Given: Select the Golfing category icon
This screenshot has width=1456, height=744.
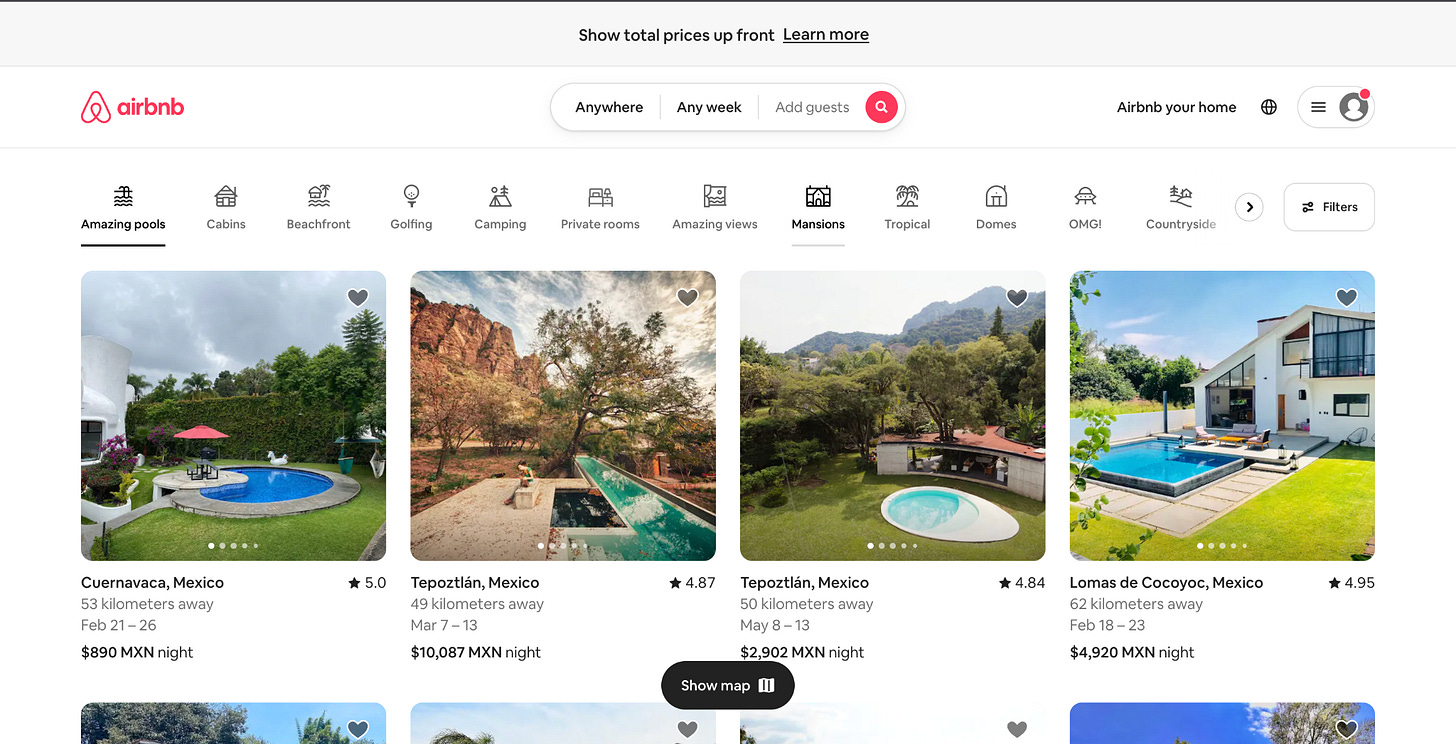Looking at the screenshot, I should click(x=411, y=195).
